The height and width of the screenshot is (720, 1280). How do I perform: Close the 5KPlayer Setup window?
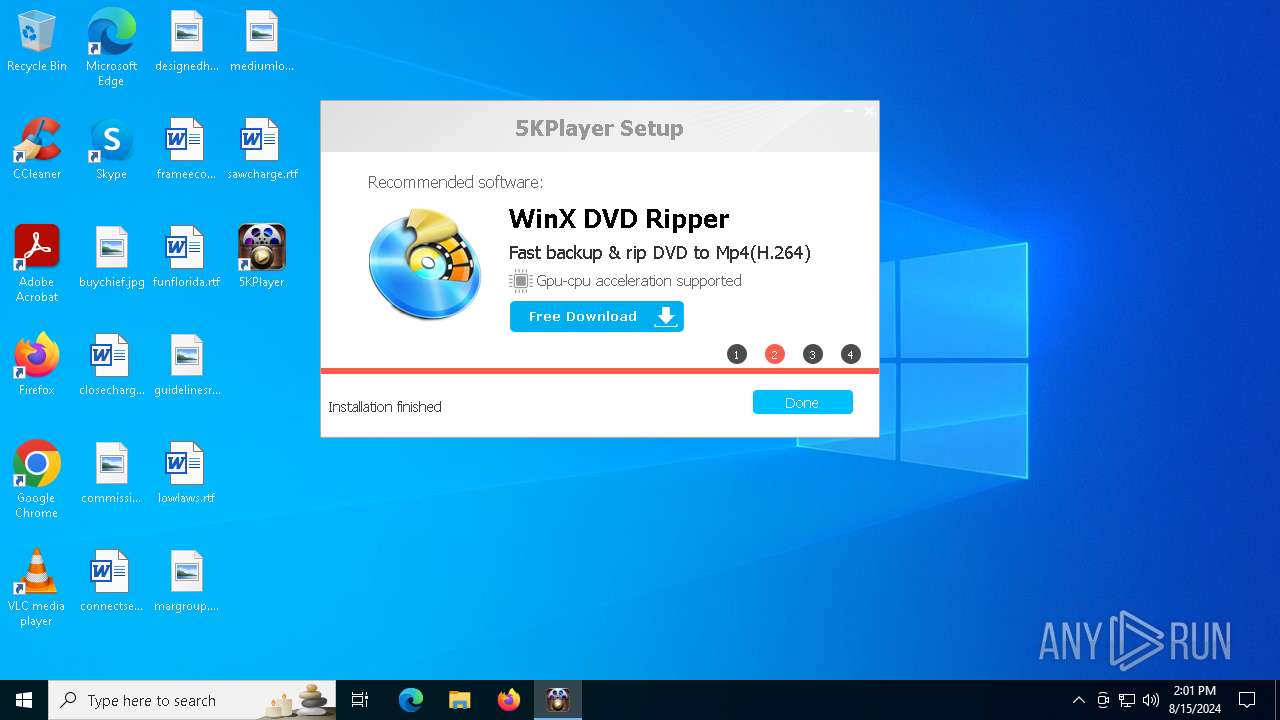point(868,111)
